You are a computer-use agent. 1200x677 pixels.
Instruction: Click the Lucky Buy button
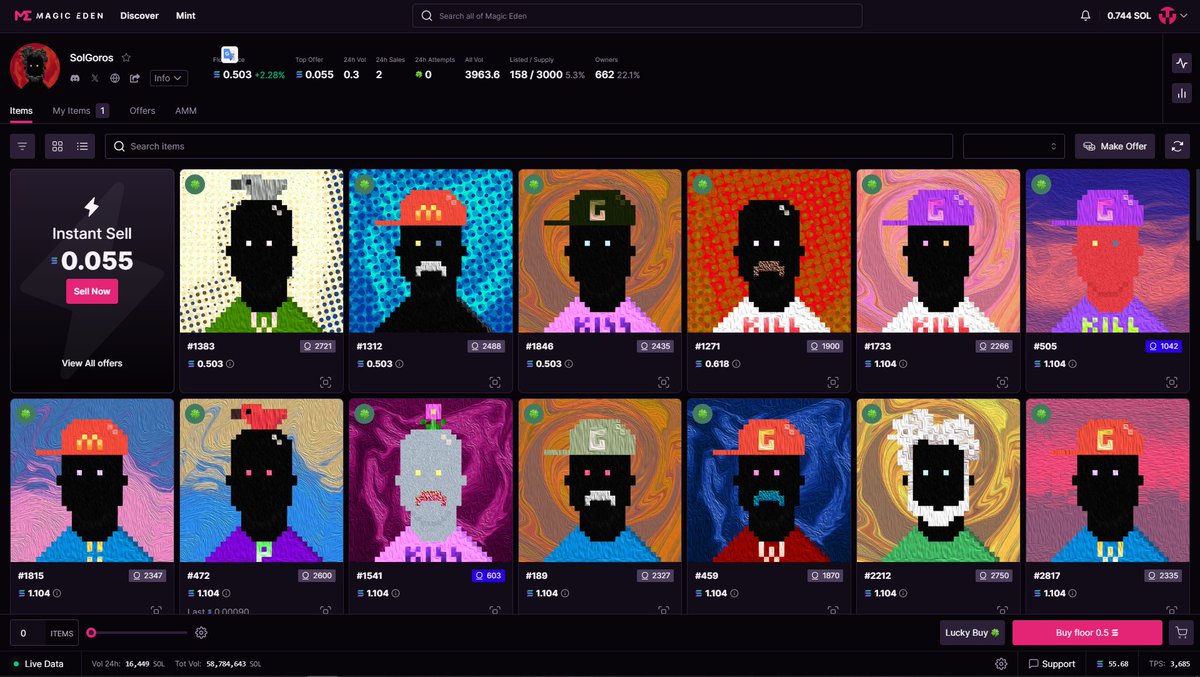(x=972, y=632)
